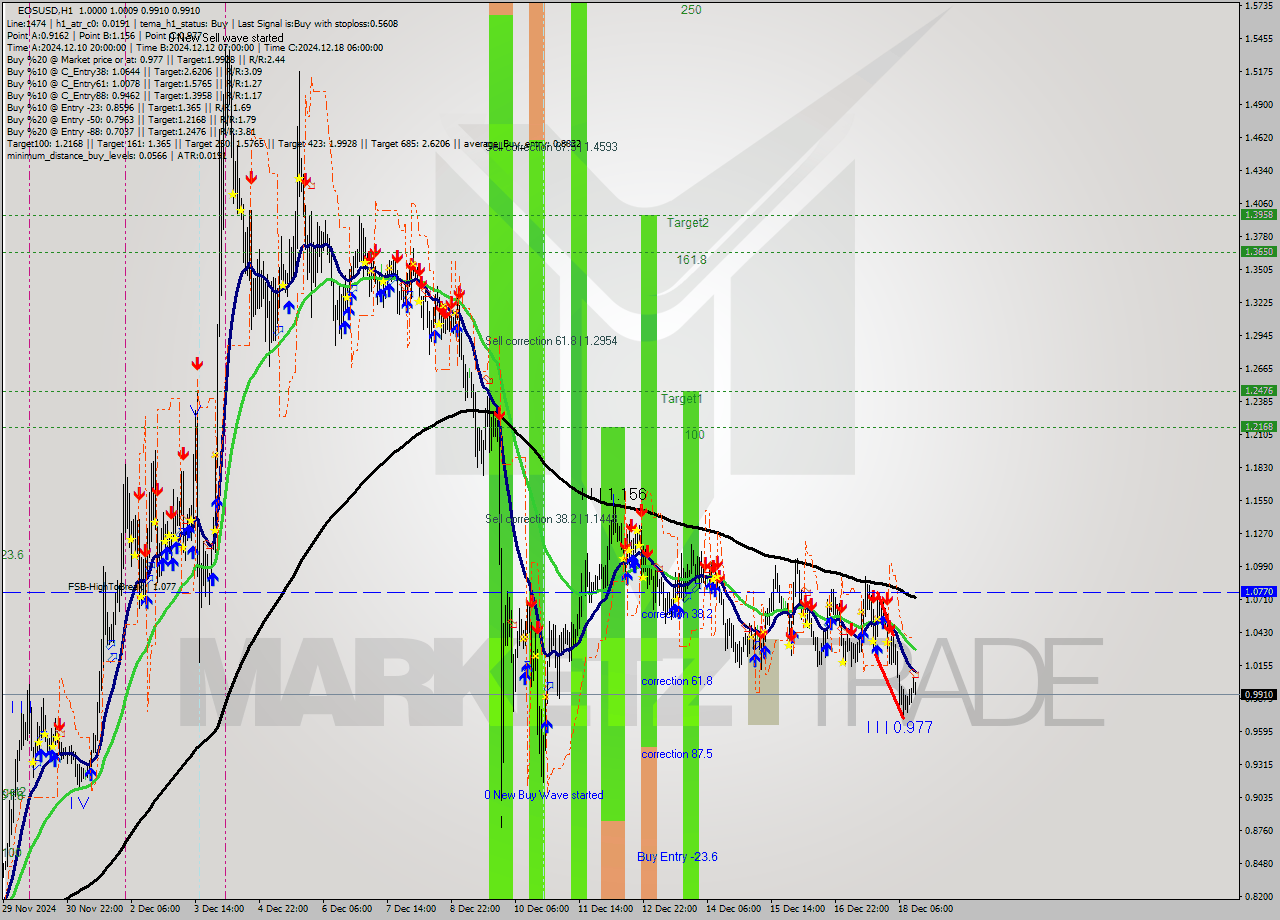Click the '14 Dec 06:00' time axis label
This screenshot has height=920, width=1280.
tap(733, 909)
